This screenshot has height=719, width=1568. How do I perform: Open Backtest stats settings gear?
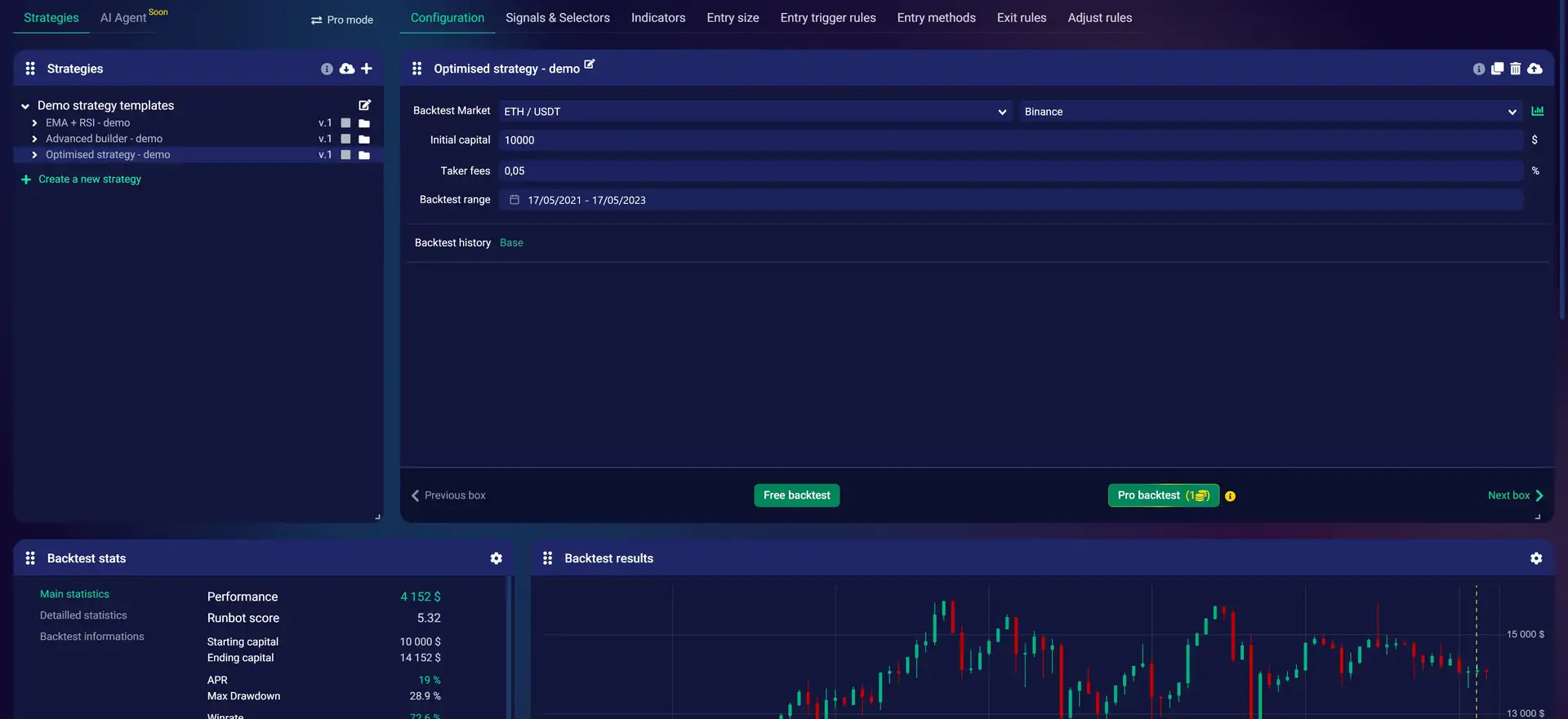tap(496, 558)
